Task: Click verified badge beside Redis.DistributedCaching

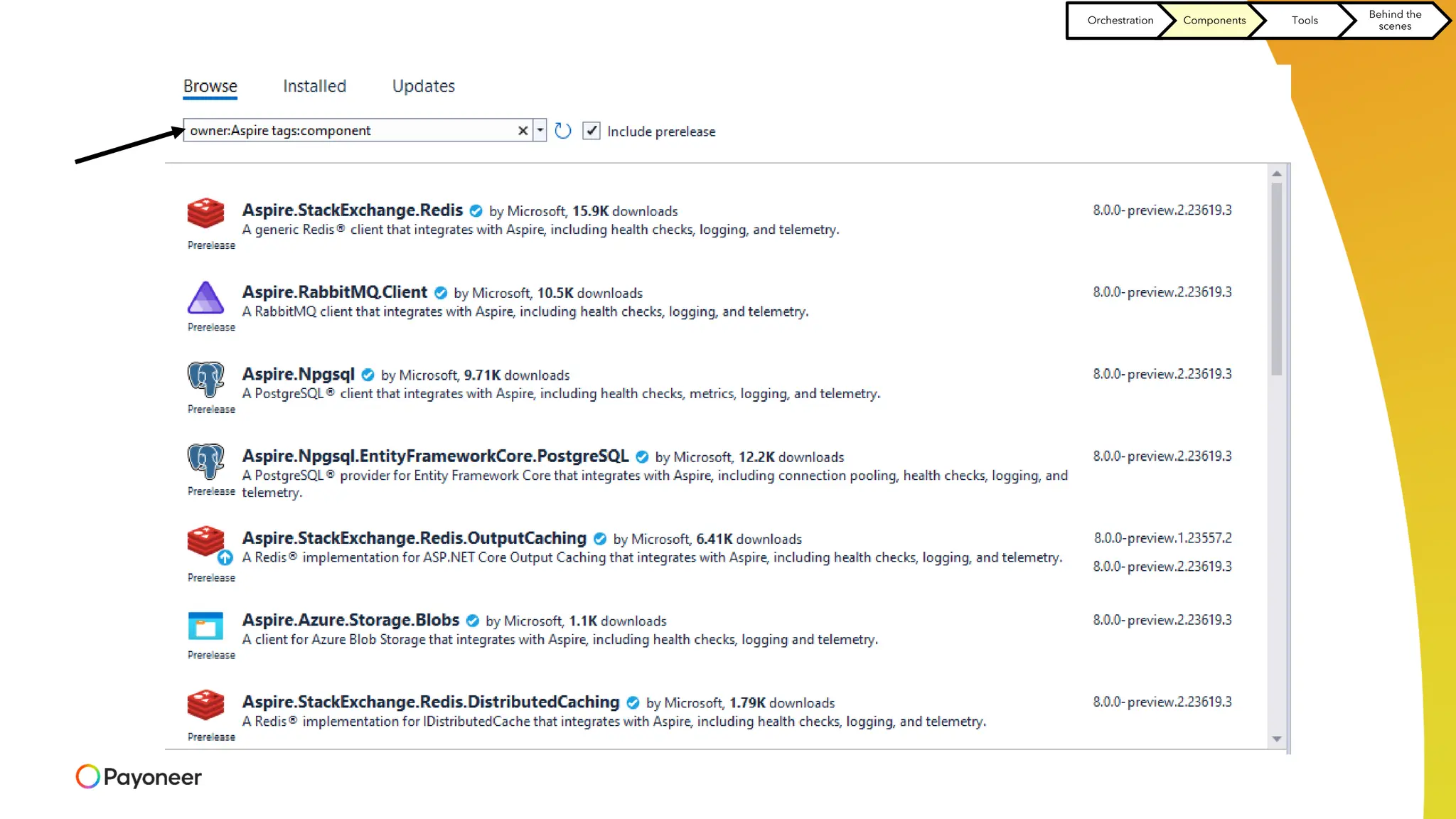Action: pyautogui.click(x=633, y=703)
